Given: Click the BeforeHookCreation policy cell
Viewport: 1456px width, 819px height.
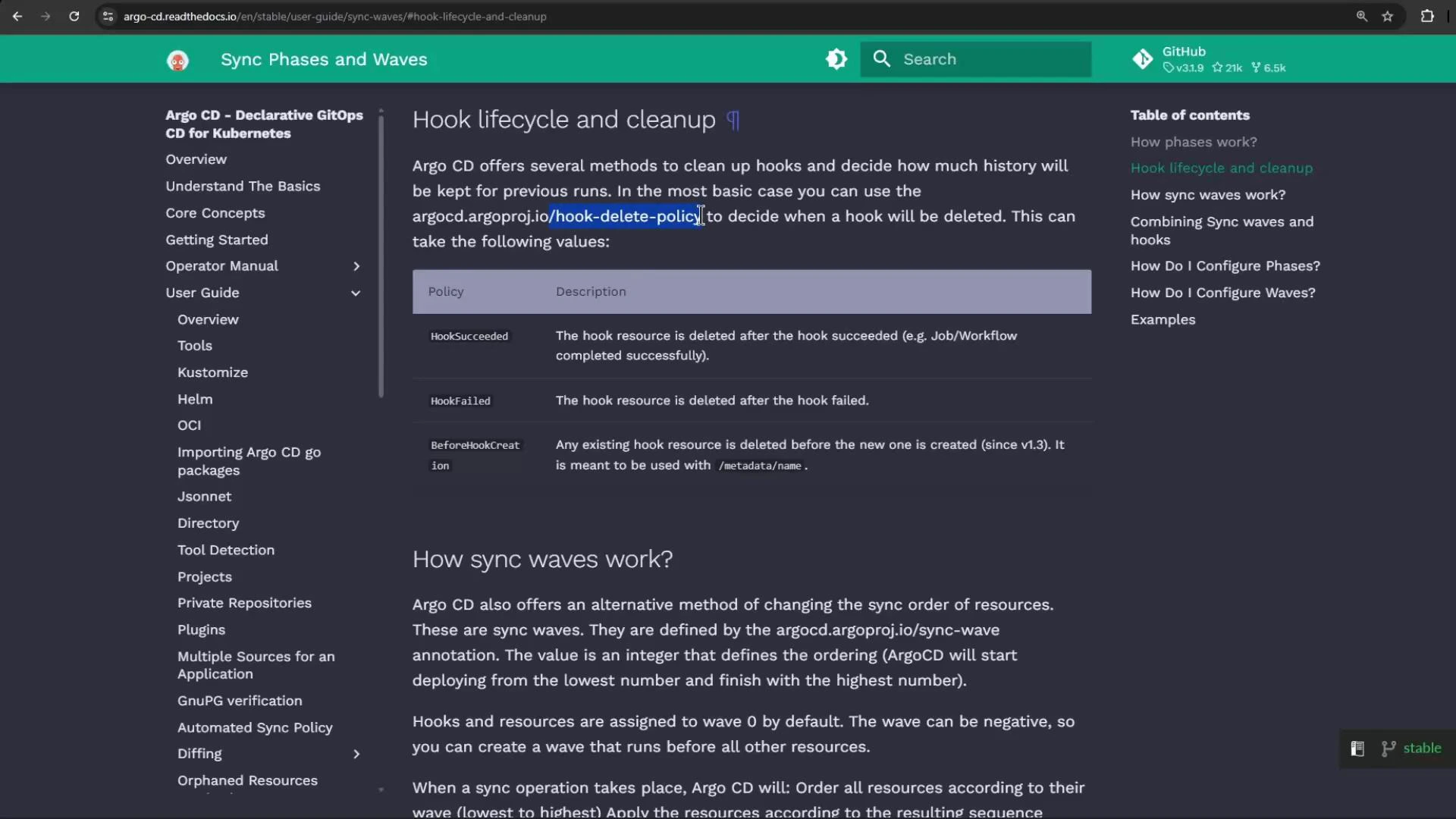Looking at the screenshot, I should click(475, 455).
